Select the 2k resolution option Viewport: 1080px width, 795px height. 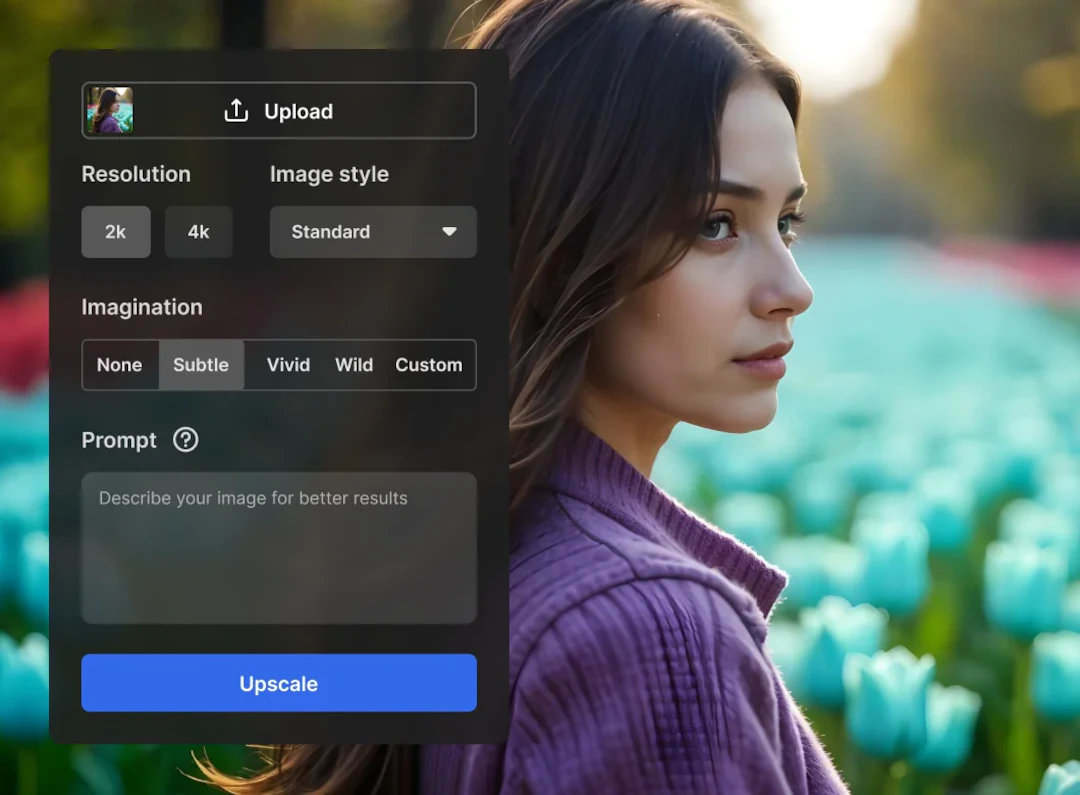pyautogui.click(x=115, y=232)
